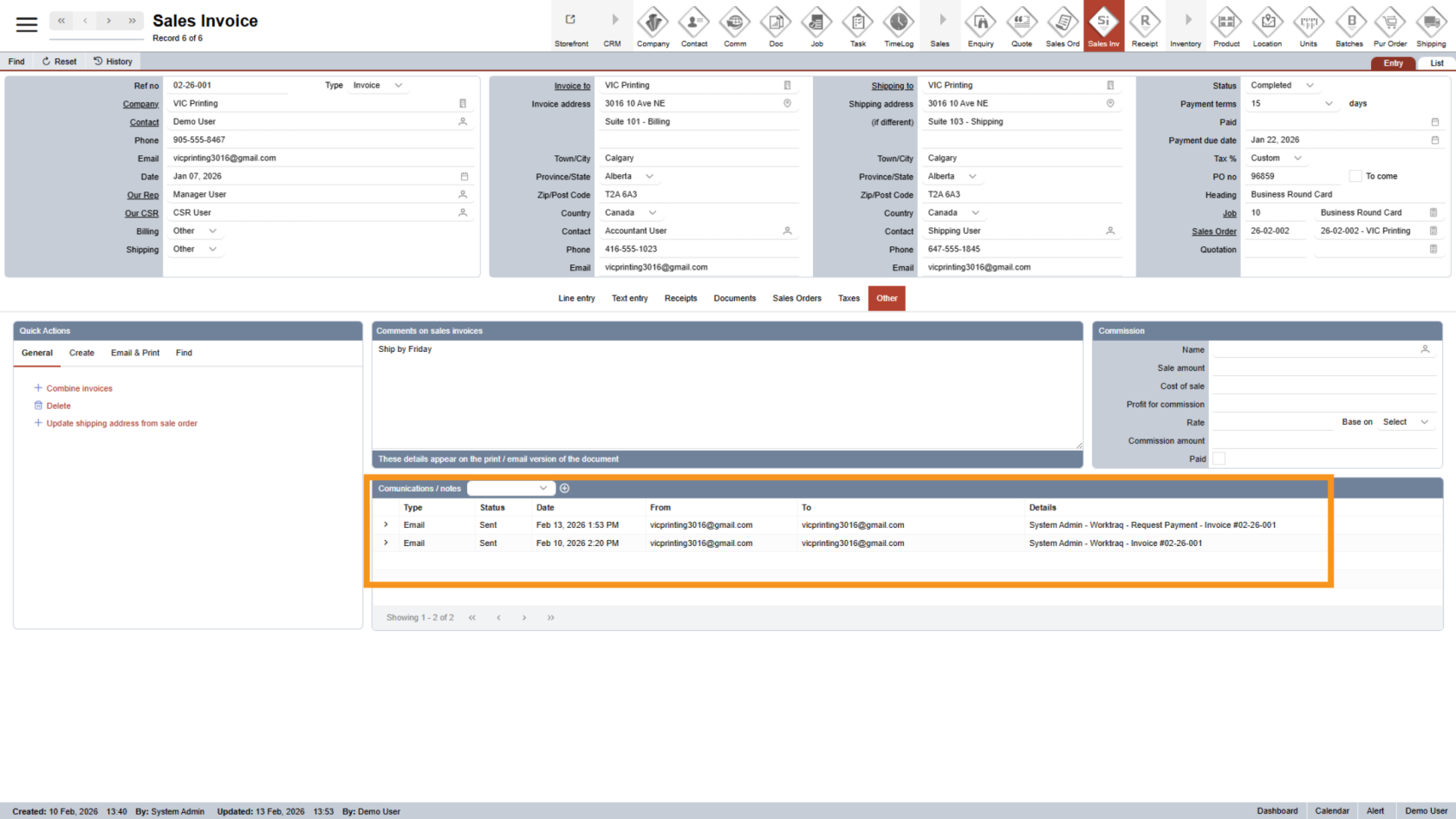
Task: Click the Reset button
Action: [59, 62]
